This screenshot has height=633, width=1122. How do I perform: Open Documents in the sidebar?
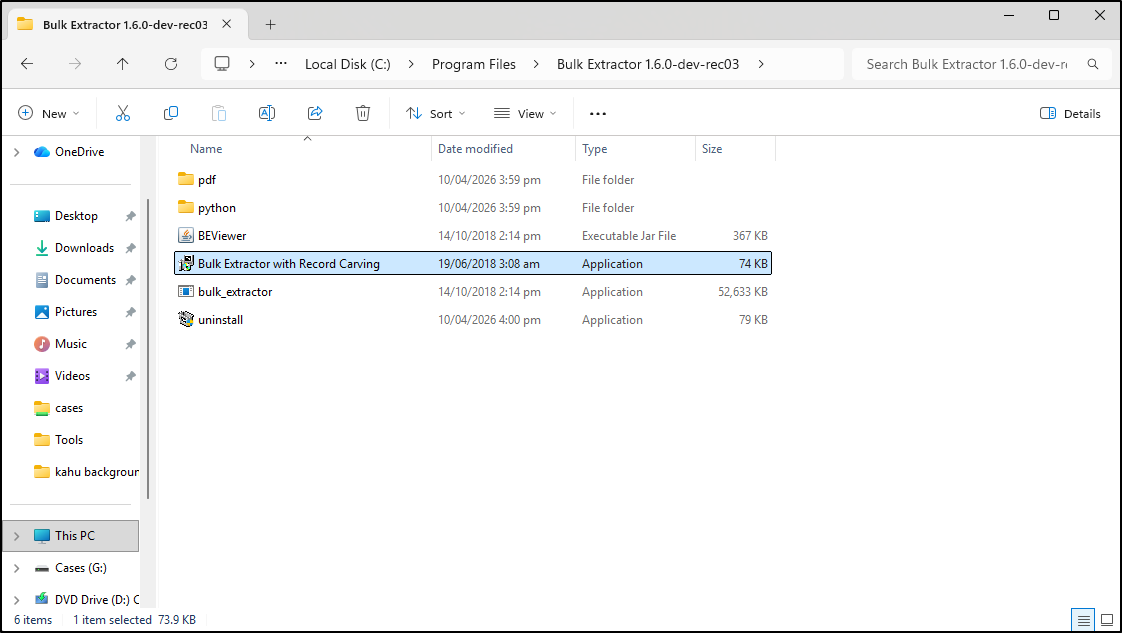pos(85,280)
